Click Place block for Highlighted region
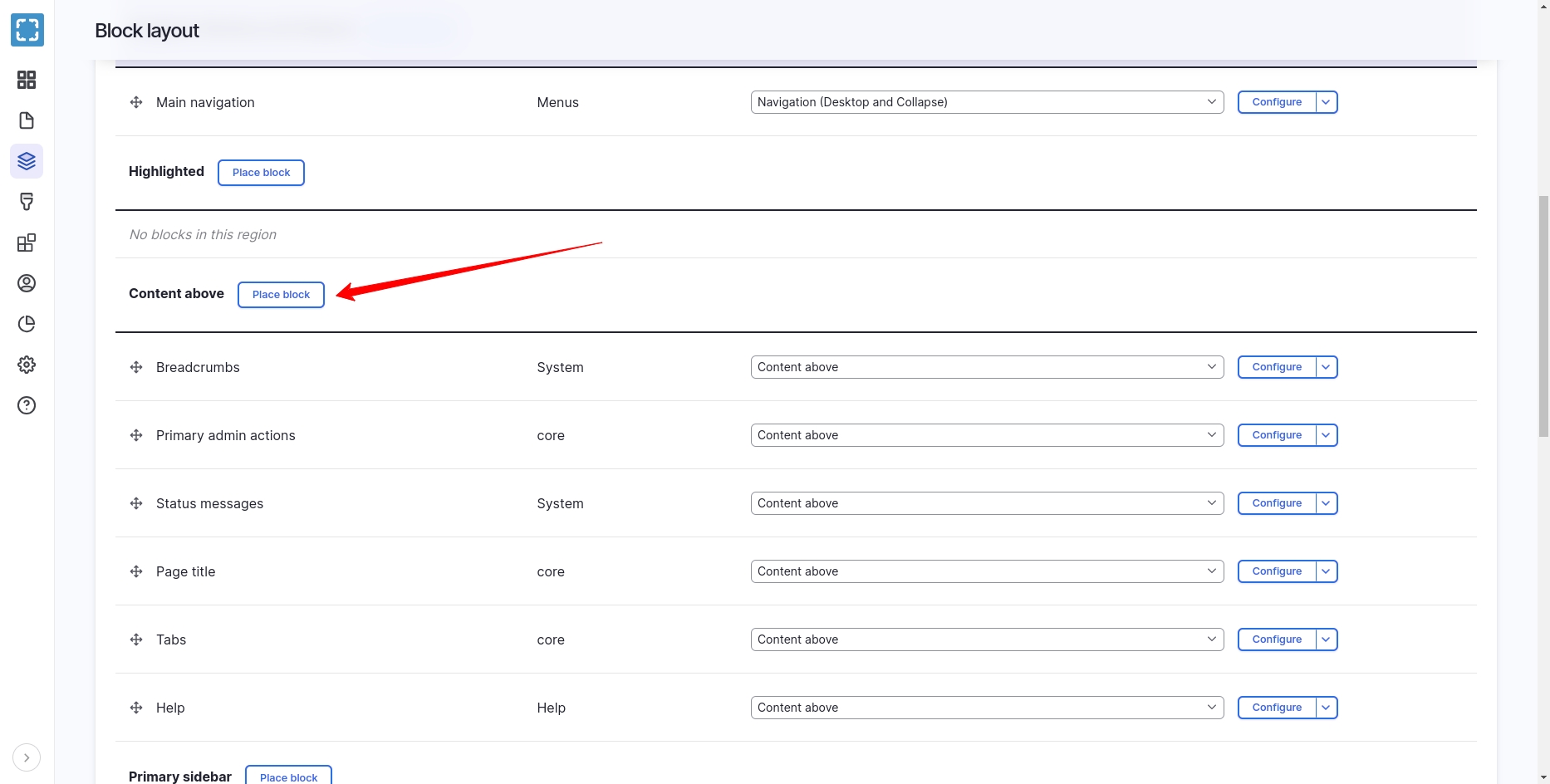The width and height of the screenshot is (1550, 784). [x=261, y=173]
